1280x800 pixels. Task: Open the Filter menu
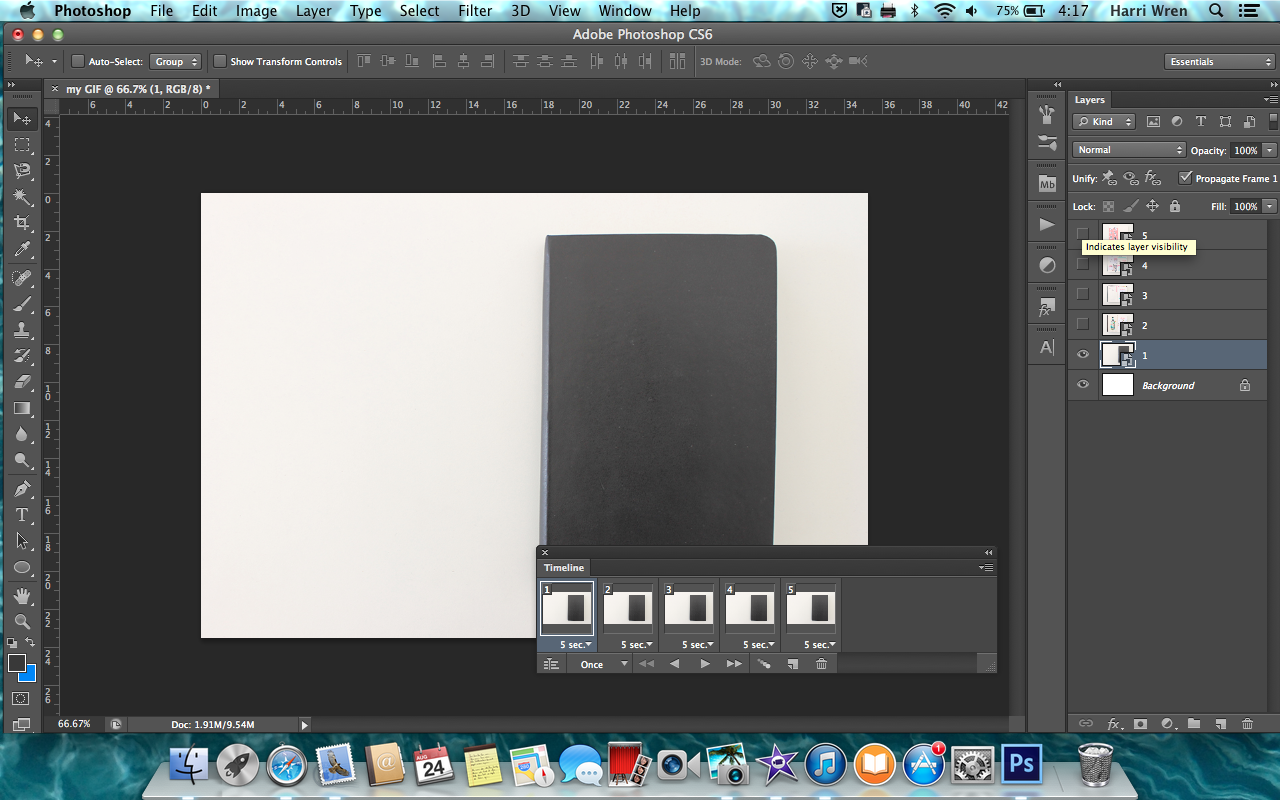tap(475, 11)
